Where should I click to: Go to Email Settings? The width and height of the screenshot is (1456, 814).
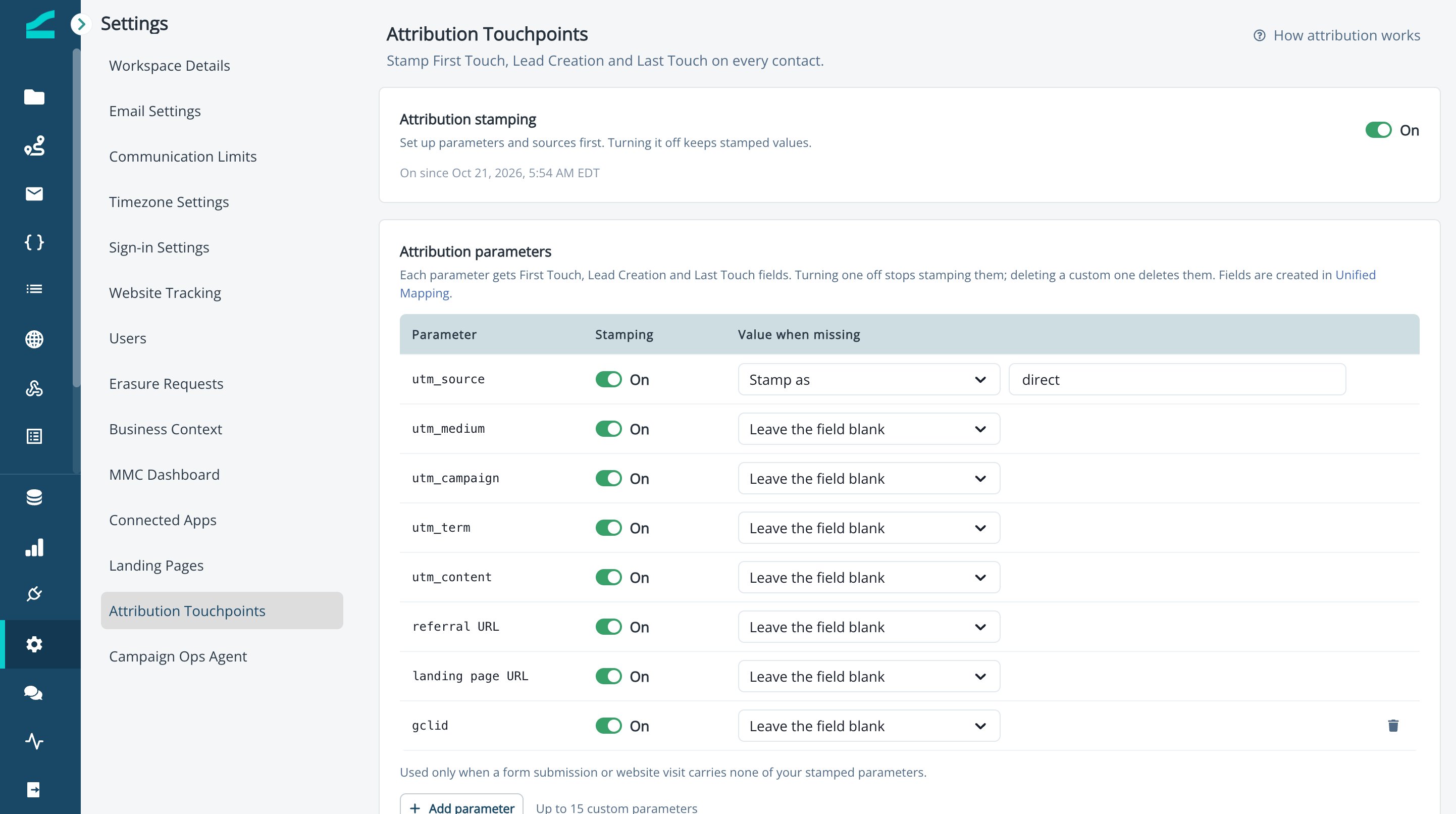coord(222,111)
